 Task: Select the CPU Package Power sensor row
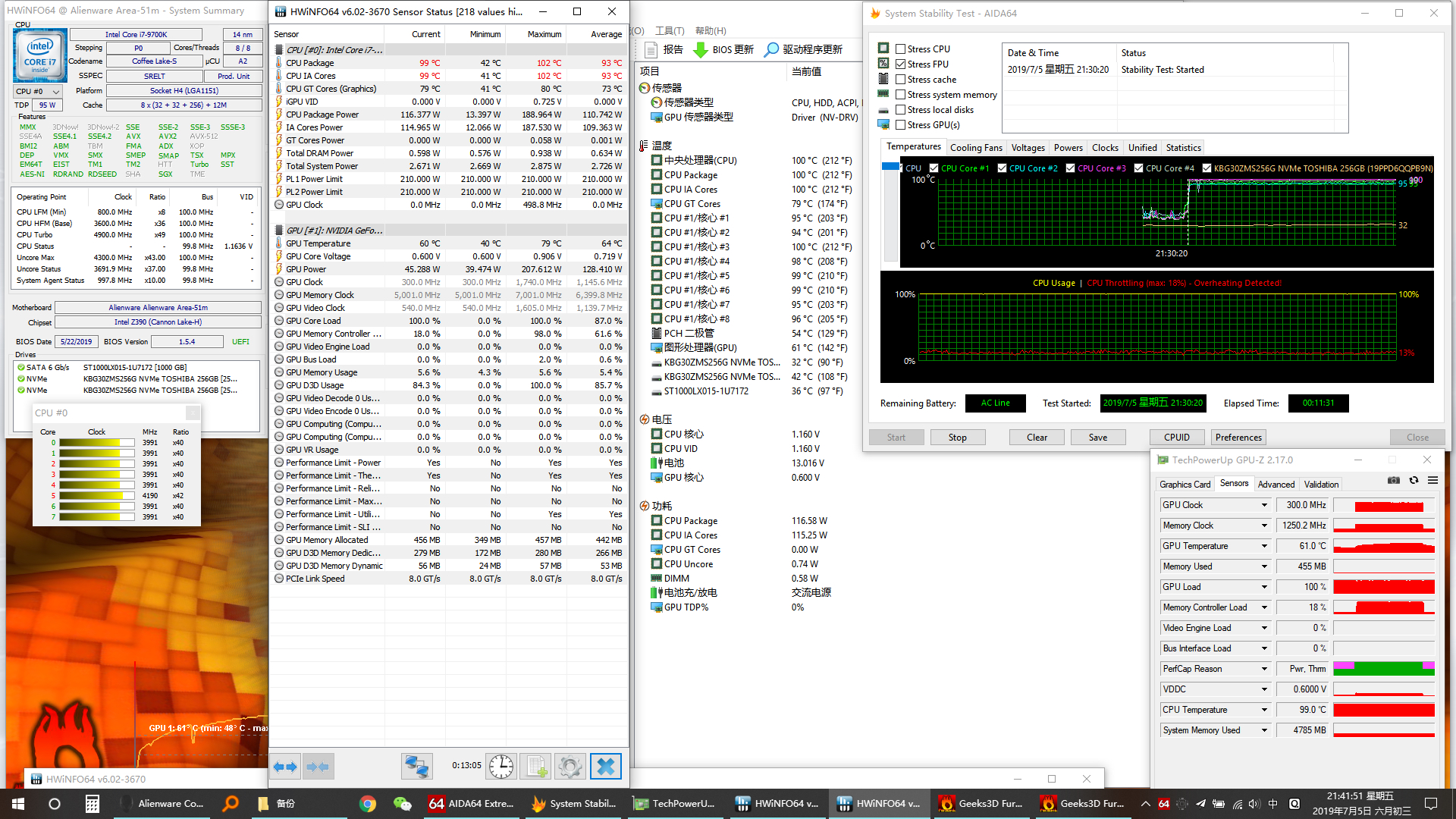449,115
